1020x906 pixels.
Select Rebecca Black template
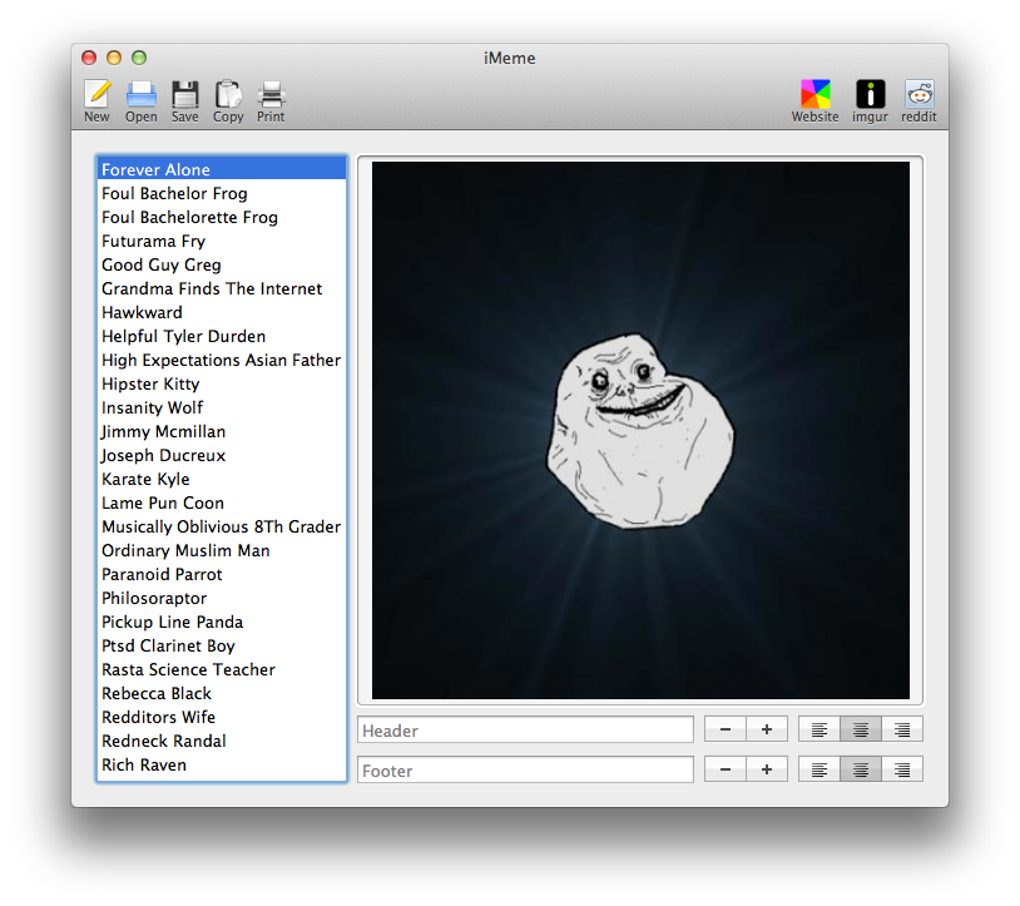[222, 693]
